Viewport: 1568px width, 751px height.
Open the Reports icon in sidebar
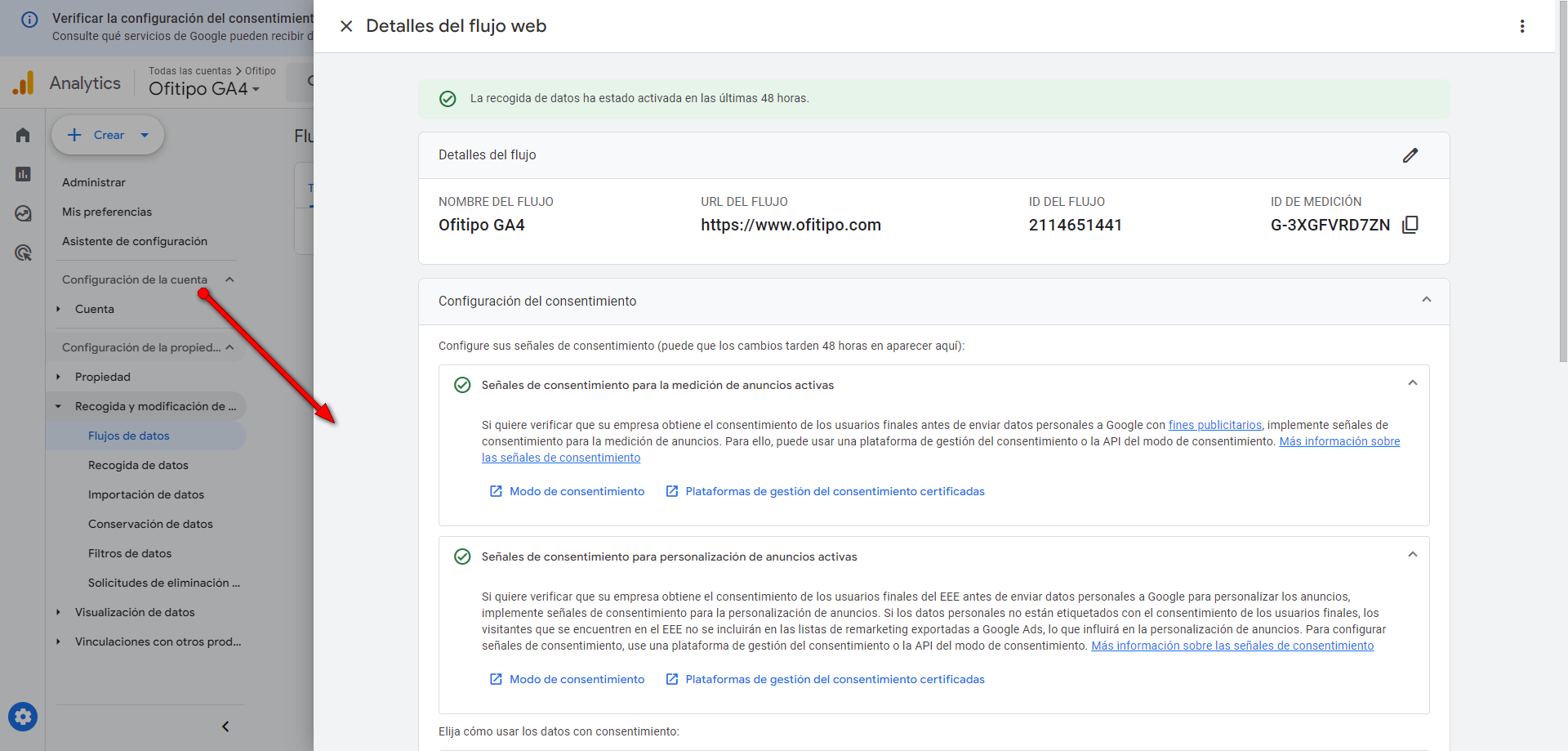tap(23, 174)
